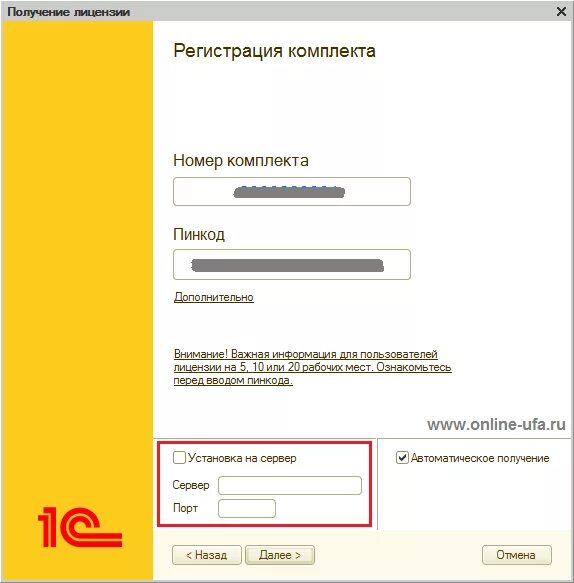The image size is (574, 583).
Task: Cancel registration via Отмена button
Action: point(517,555)
